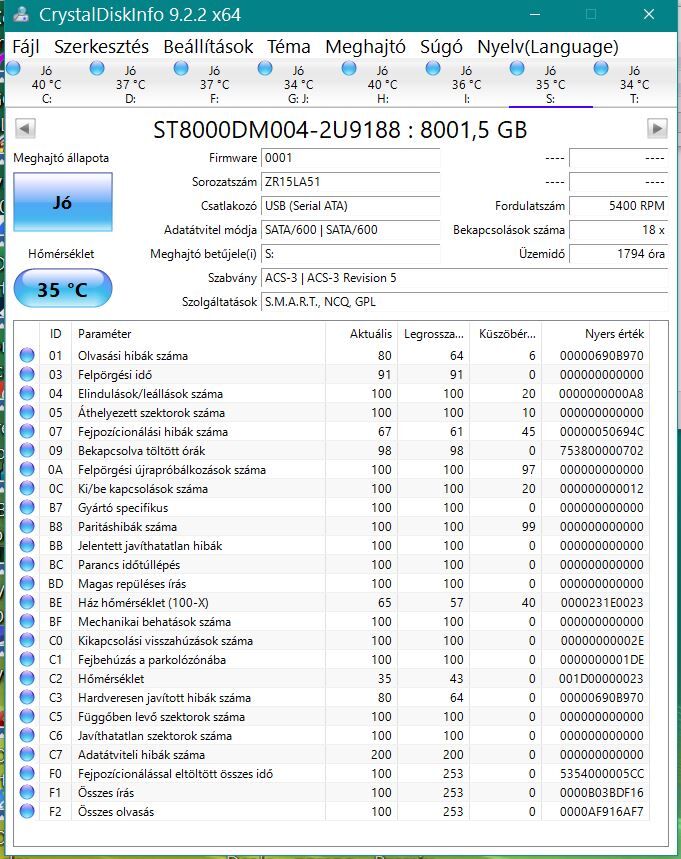Click status orb for attribute BB

(x=27, y=545)
